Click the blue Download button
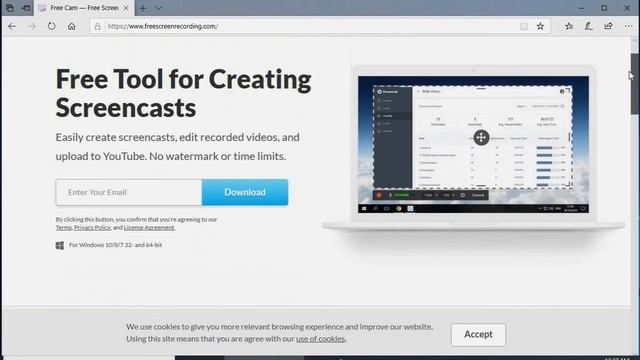 [245, 192]
